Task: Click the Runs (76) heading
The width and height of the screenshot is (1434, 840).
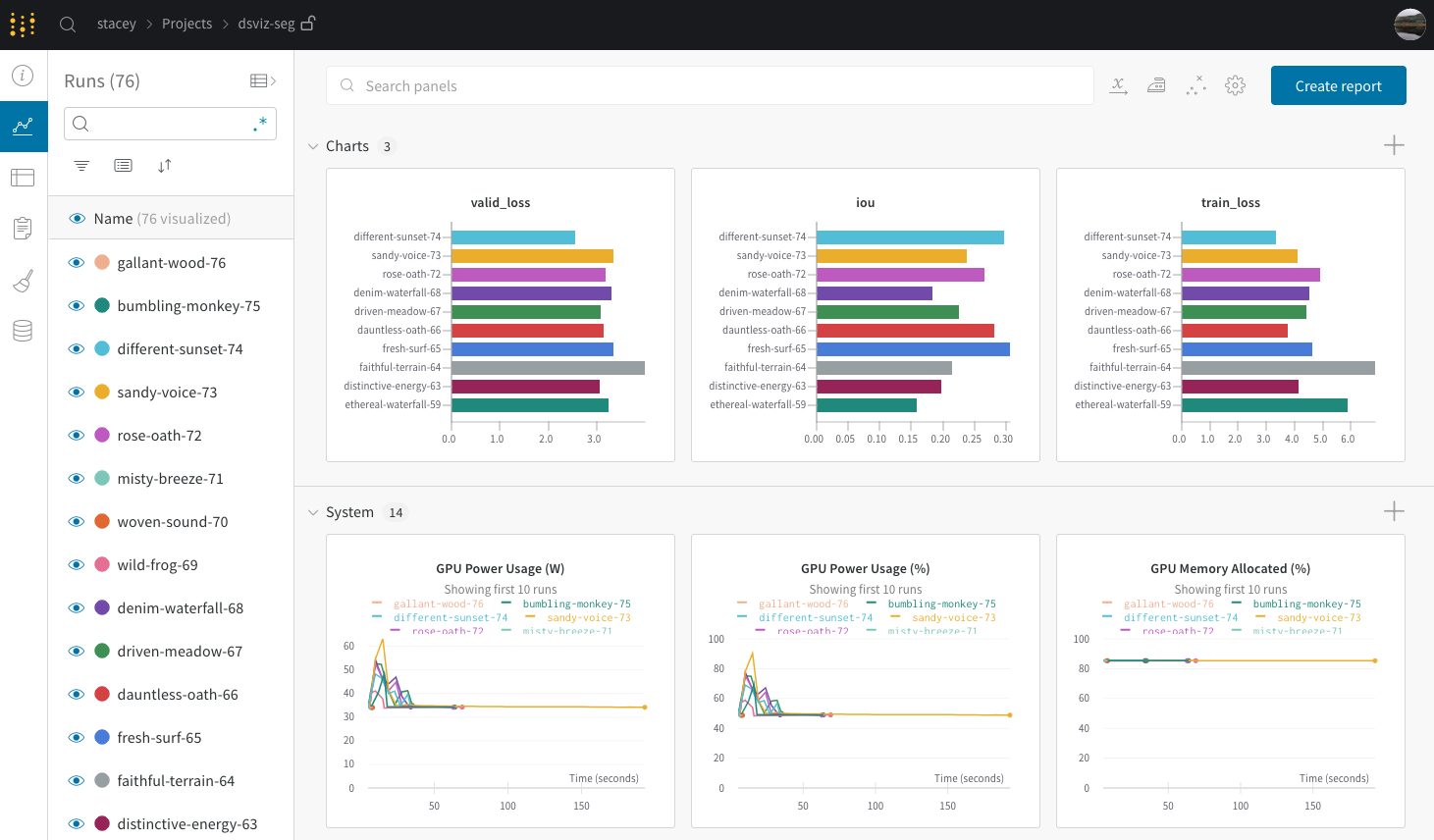Action: click(x=102, y=80)
